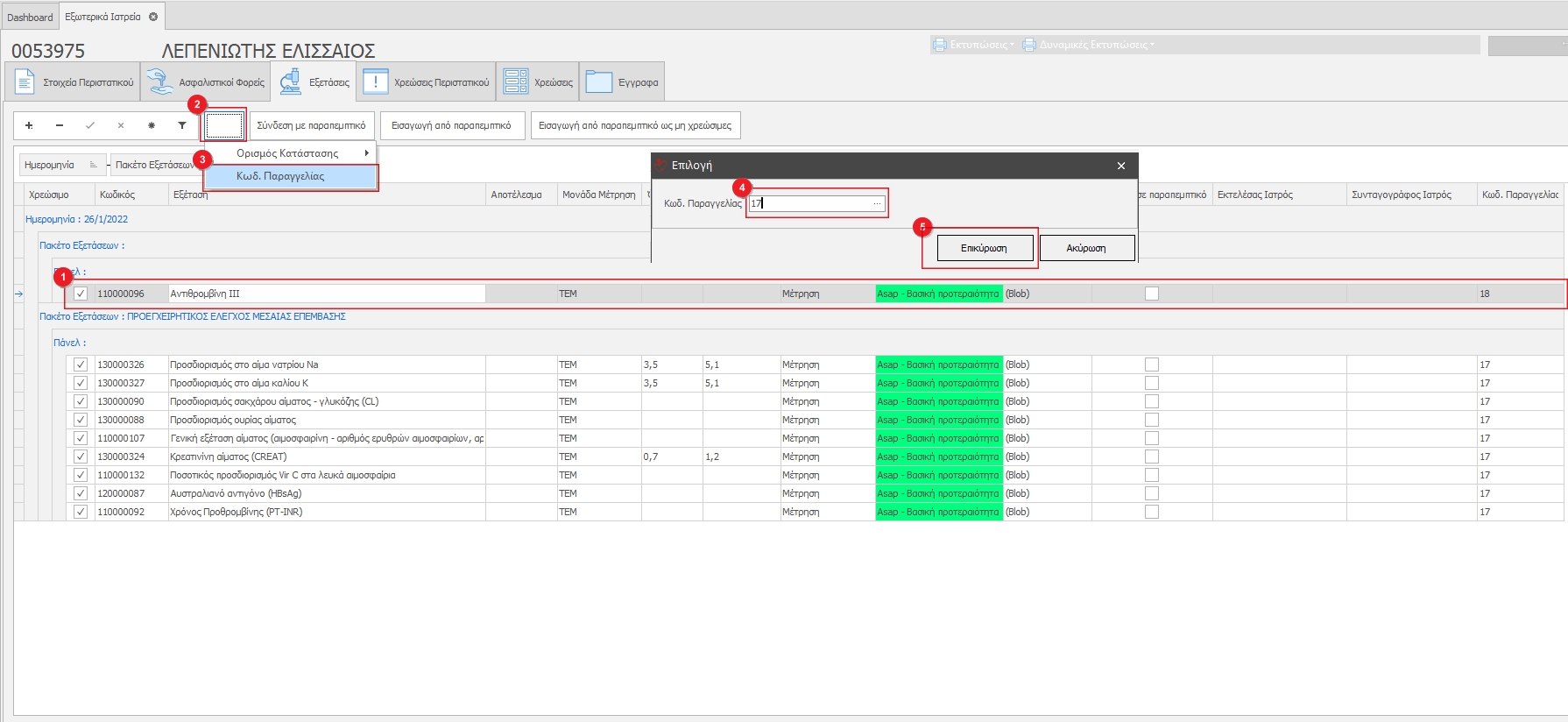
Task: Click the minus (delete record) toolbar icon
Action: tap(60, 125)
